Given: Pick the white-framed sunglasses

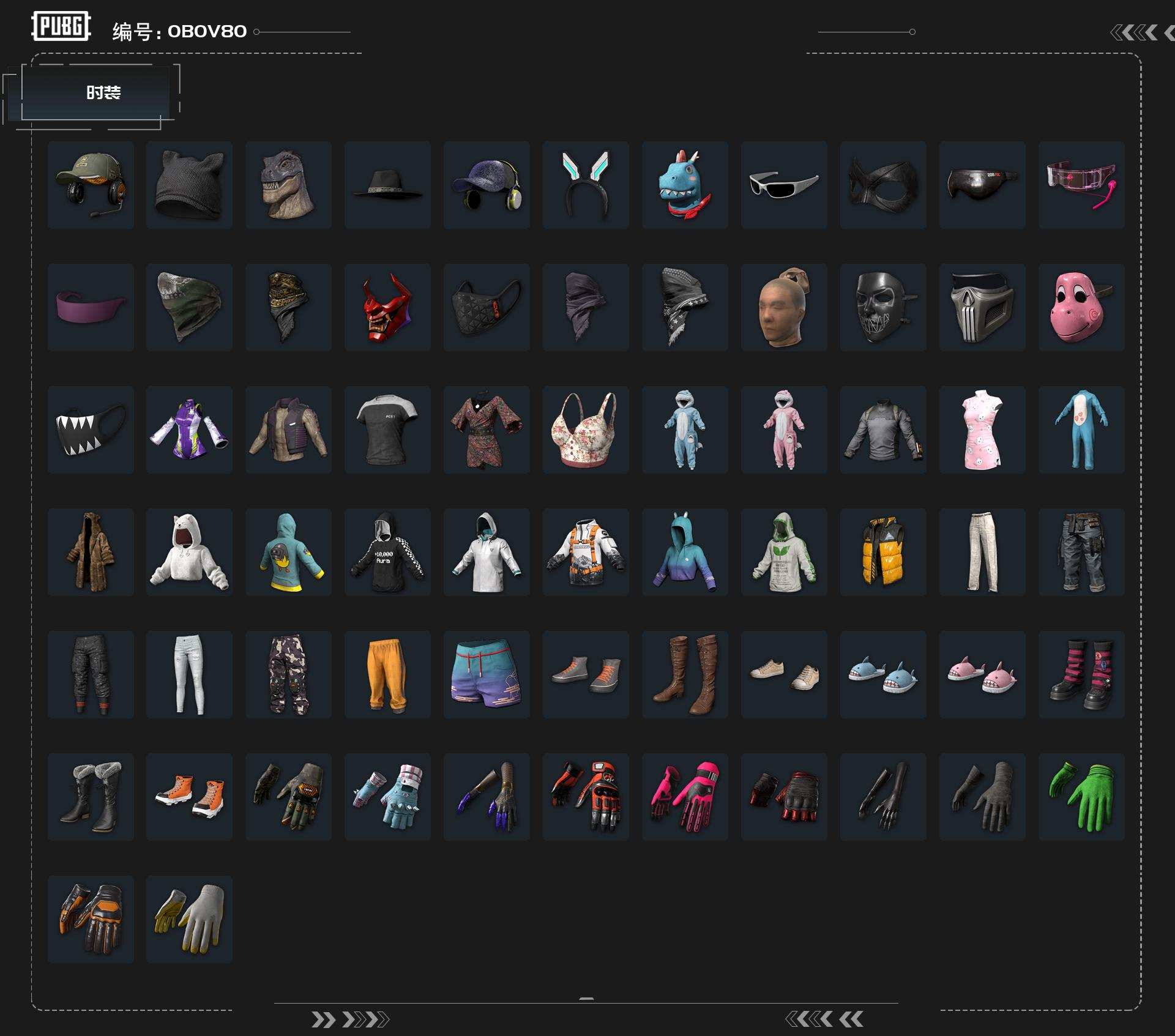Looking at the screenshot, I should pos(784,185).
